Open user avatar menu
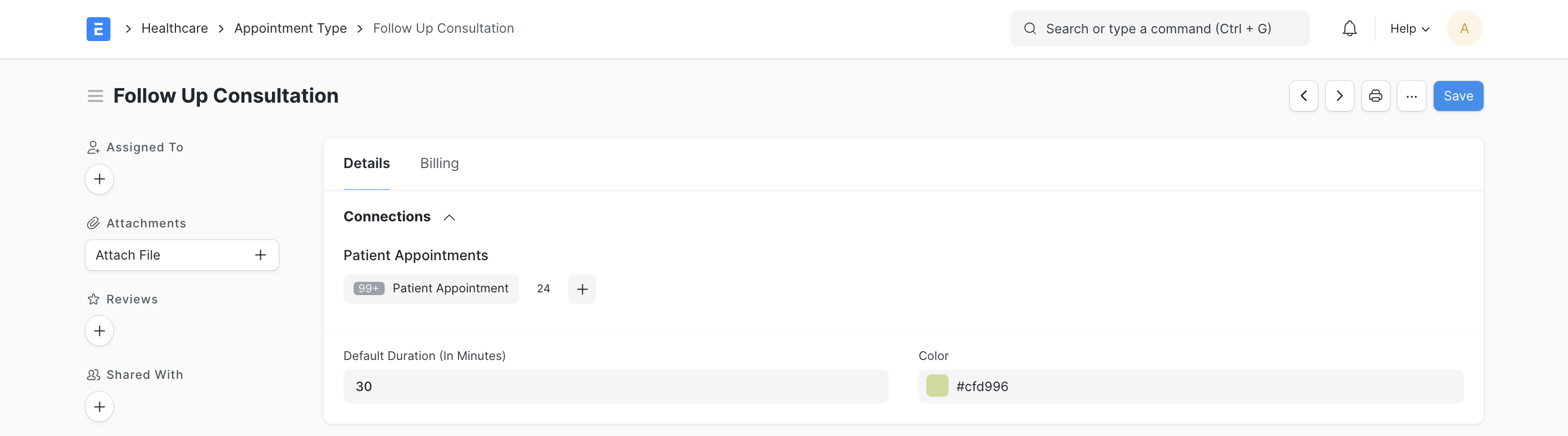 pos(1463,29)
